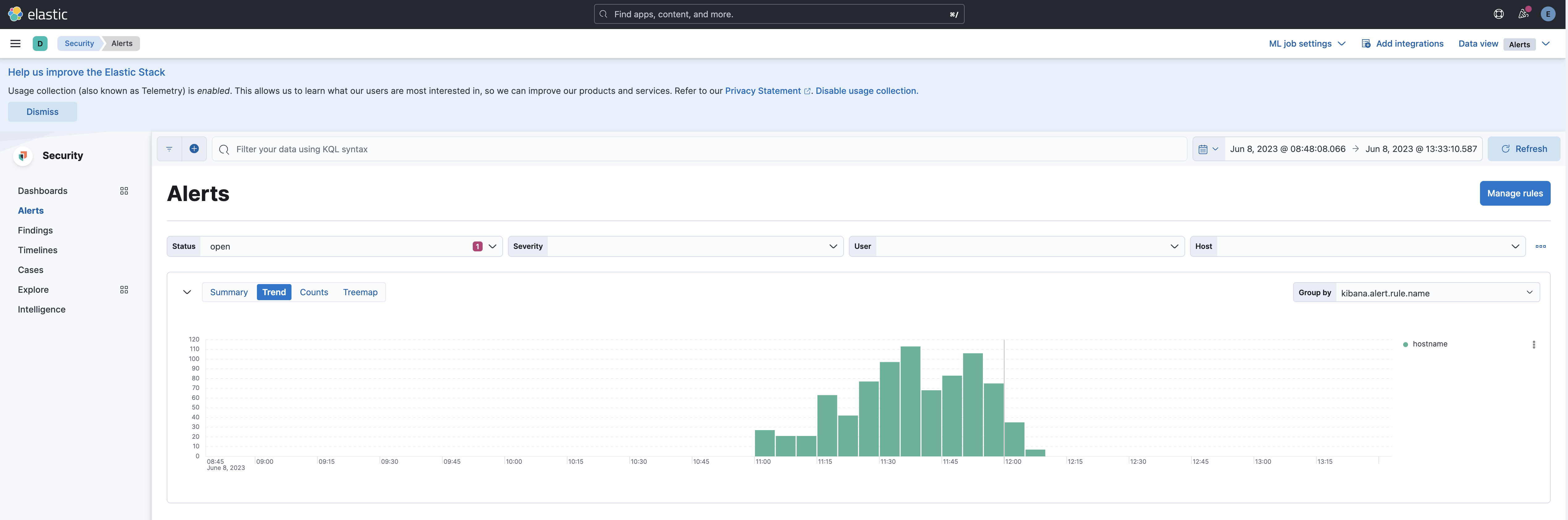Open chart legend hostname options menu
Image resolution: width=1568 pixels, height=520 pixels.
(x=1534, y=345)
